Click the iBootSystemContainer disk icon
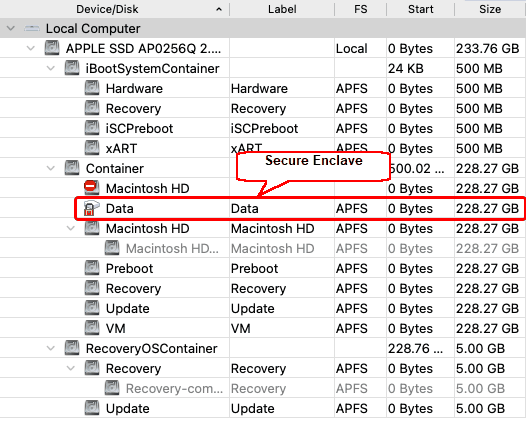Screen dimensions: 526x429 tap(72, 68)
